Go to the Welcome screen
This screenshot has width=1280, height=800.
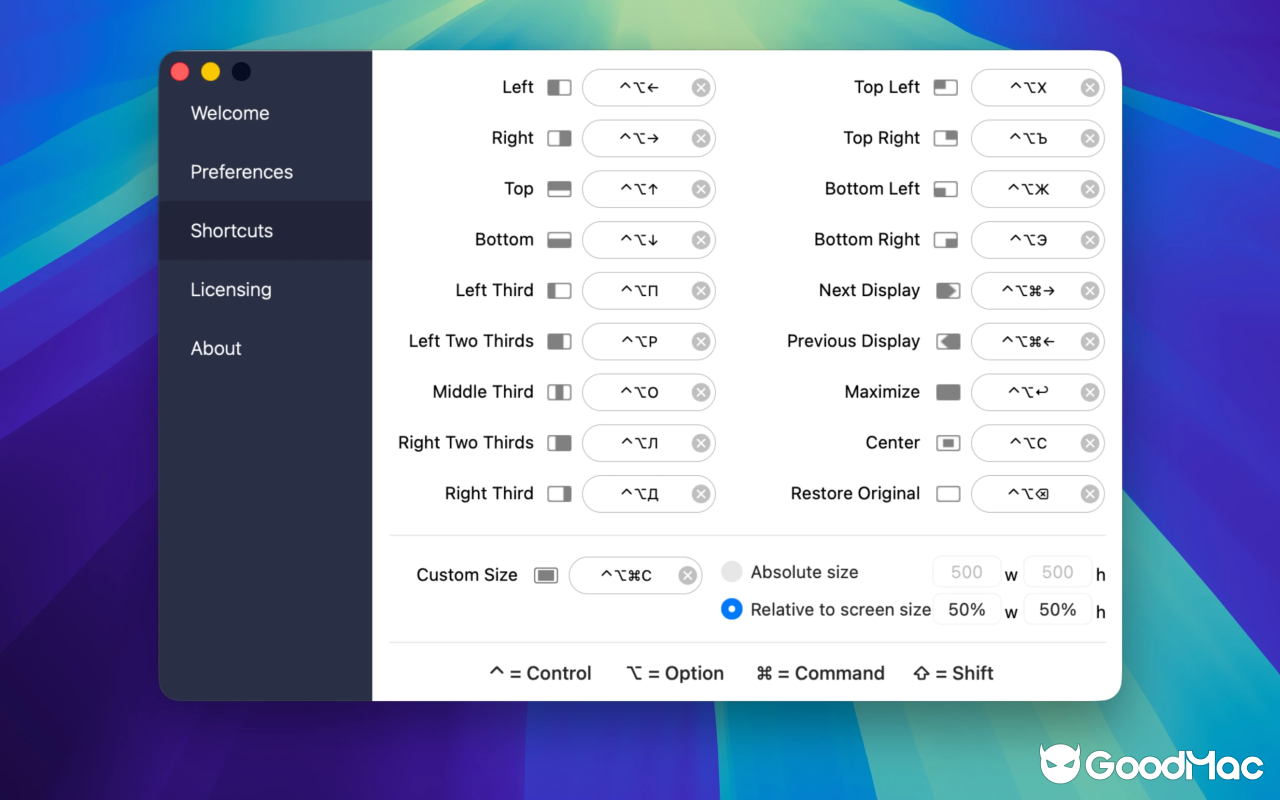pos(230,113)
